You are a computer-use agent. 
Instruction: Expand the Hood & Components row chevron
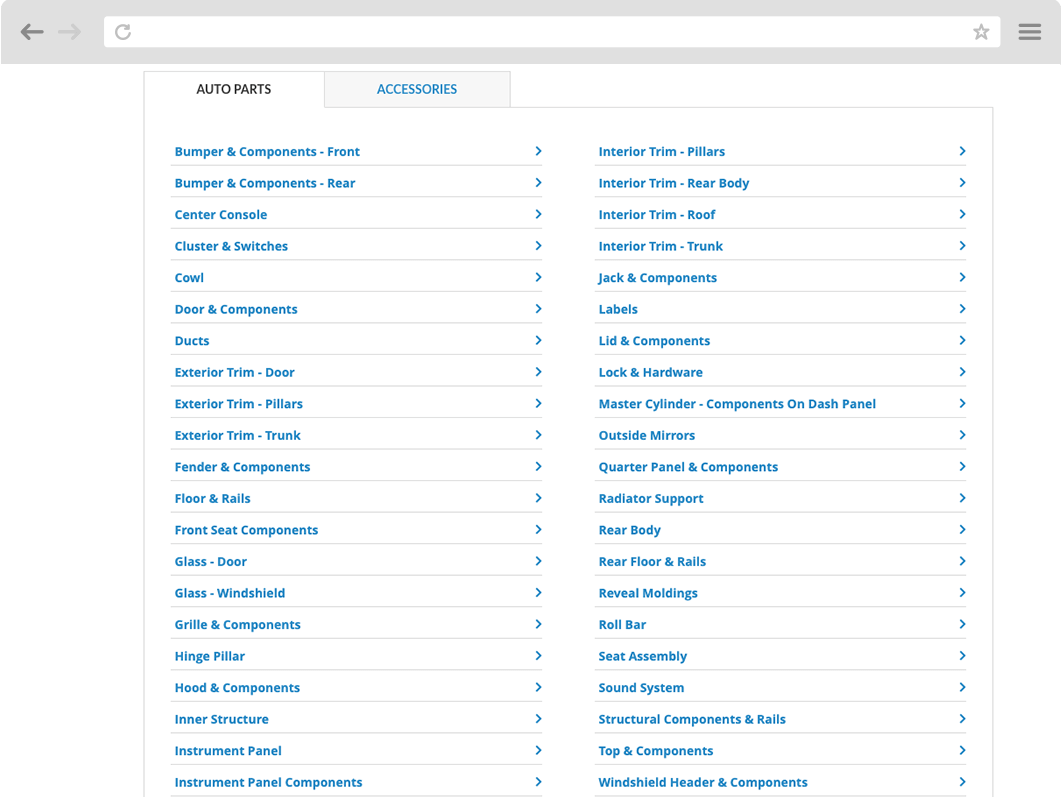tap(538, 687)
